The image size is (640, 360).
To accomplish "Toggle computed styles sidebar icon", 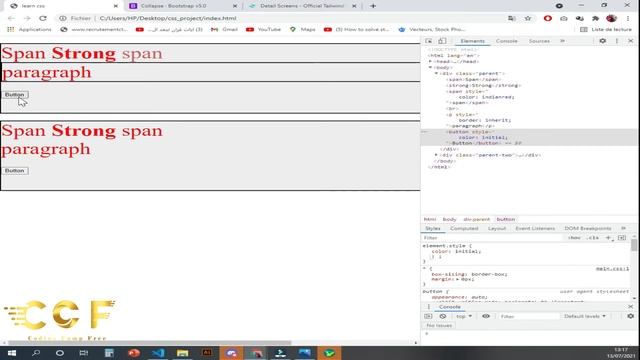I will pyautogui.click(x=622, y=238).
